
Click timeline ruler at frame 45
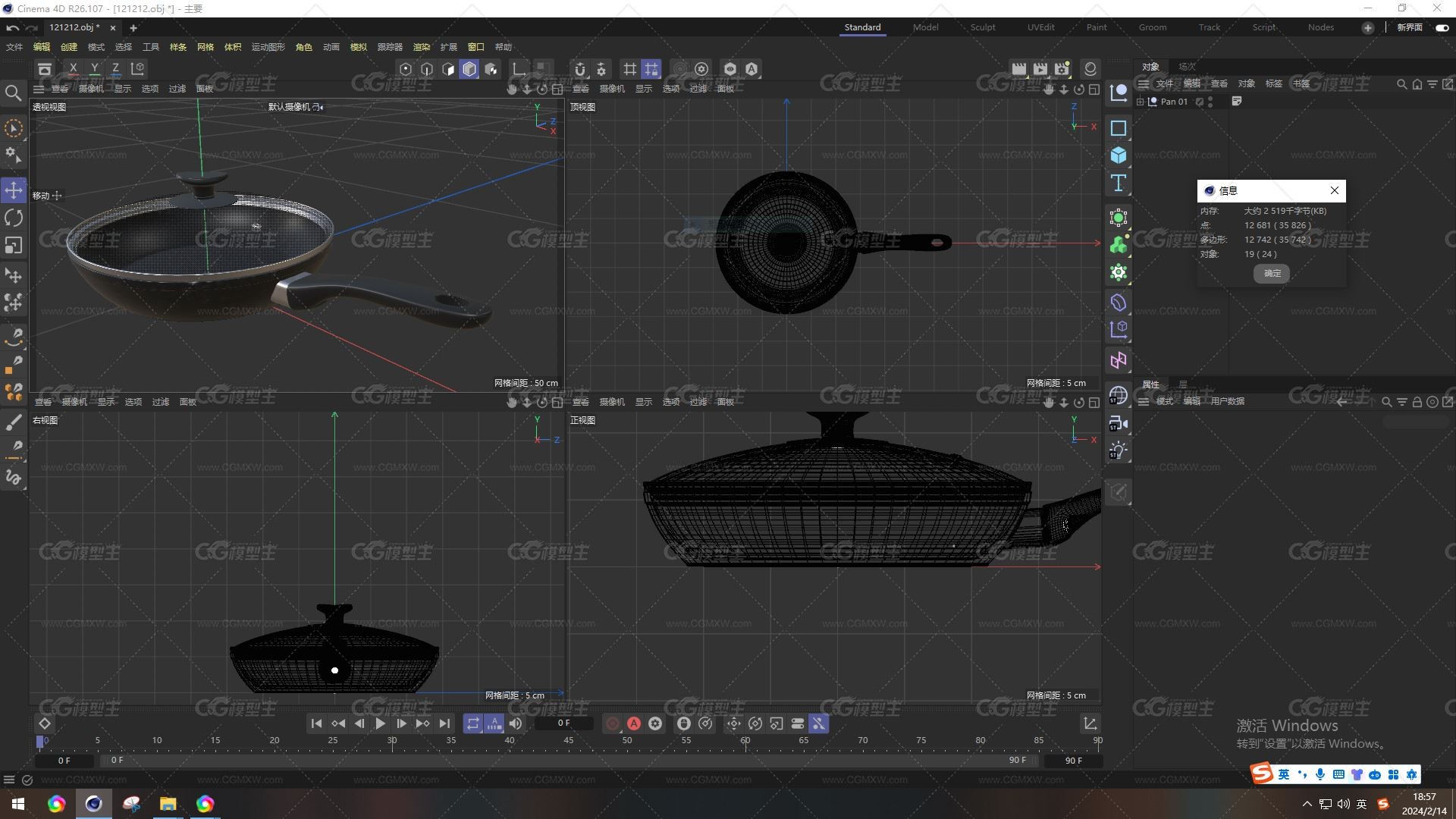[x=568, y=740]
